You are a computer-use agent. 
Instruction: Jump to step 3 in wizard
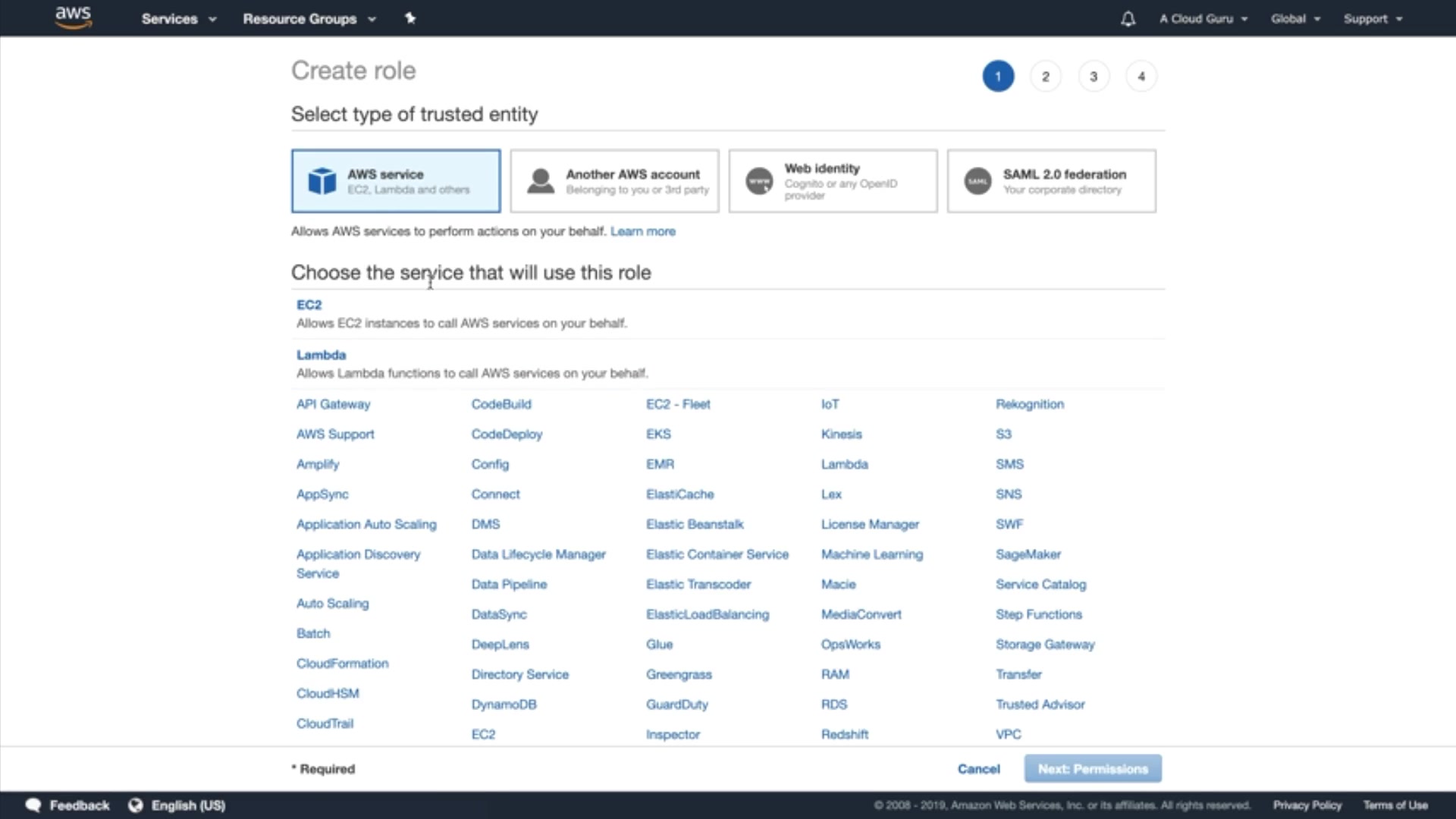[1093, 77]
